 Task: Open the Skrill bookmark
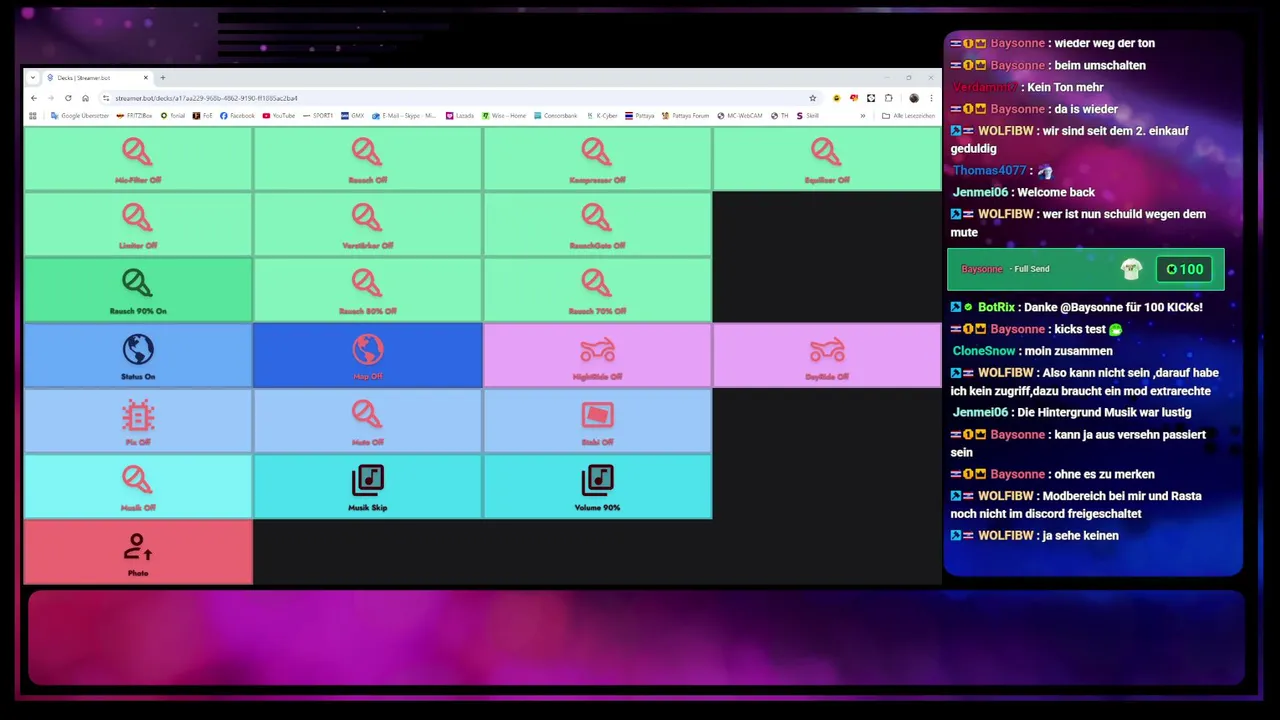pos(808,116)
